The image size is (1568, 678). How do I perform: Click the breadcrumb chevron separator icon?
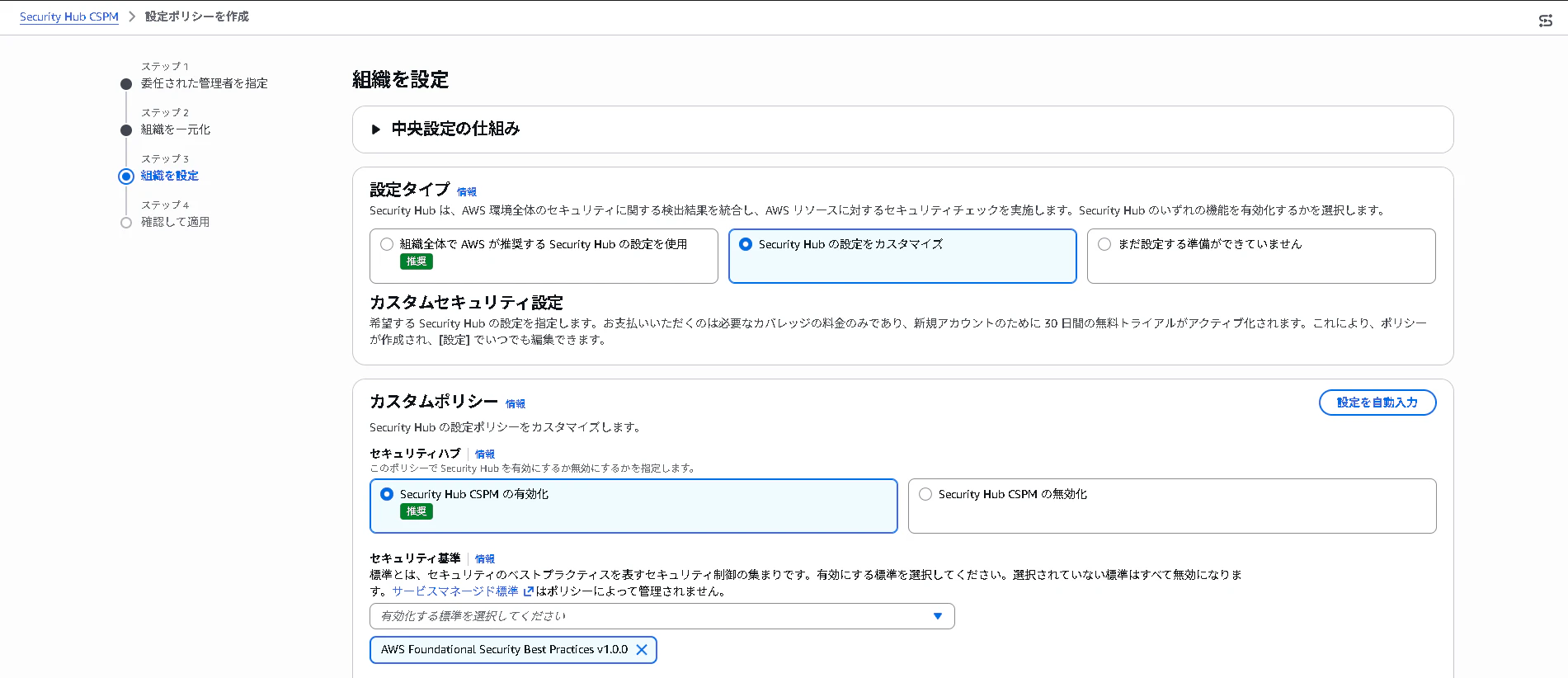132,16
